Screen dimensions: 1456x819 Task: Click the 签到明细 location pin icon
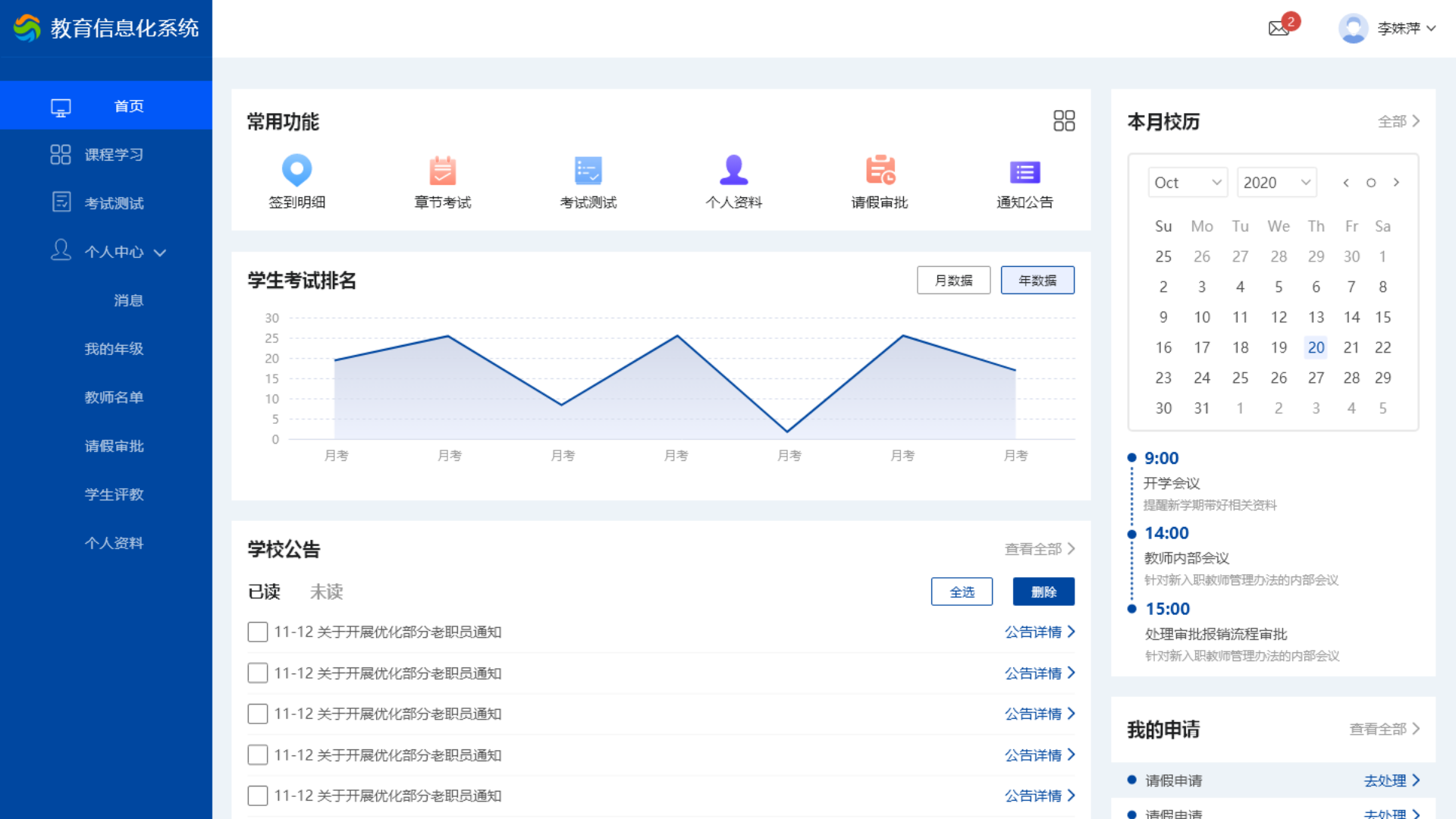(297, 170)
